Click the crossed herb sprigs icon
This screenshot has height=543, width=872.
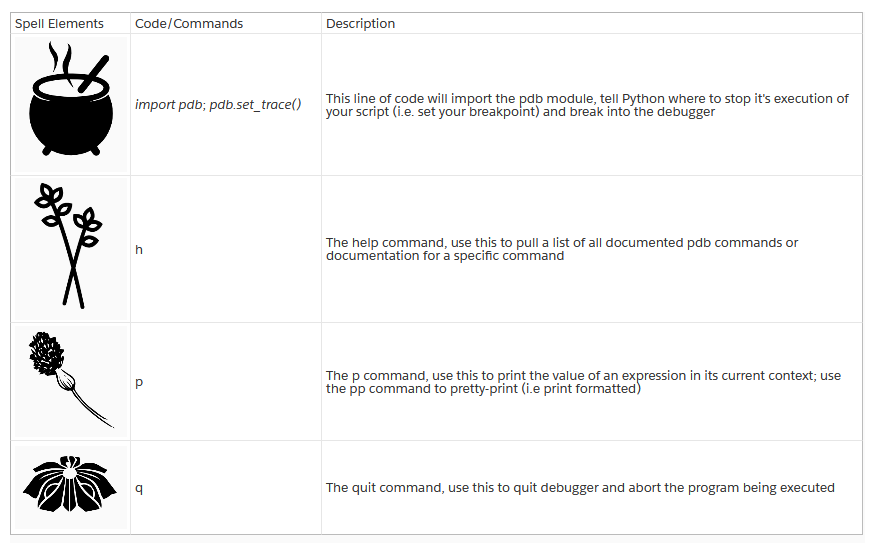tap(68, 245)
